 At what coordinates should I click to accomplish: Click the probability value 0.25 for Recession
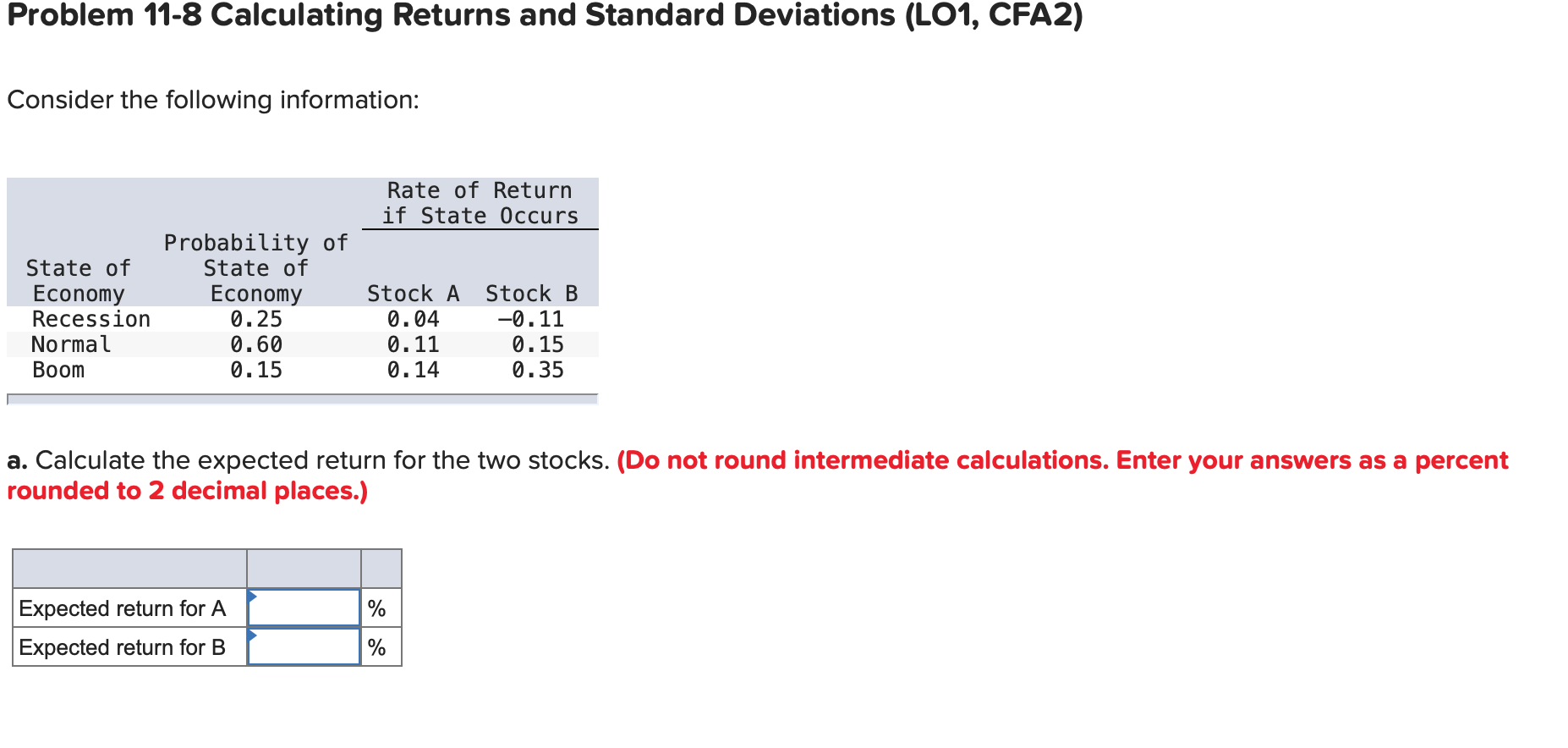pyautogui.click(x=256, y=319)
